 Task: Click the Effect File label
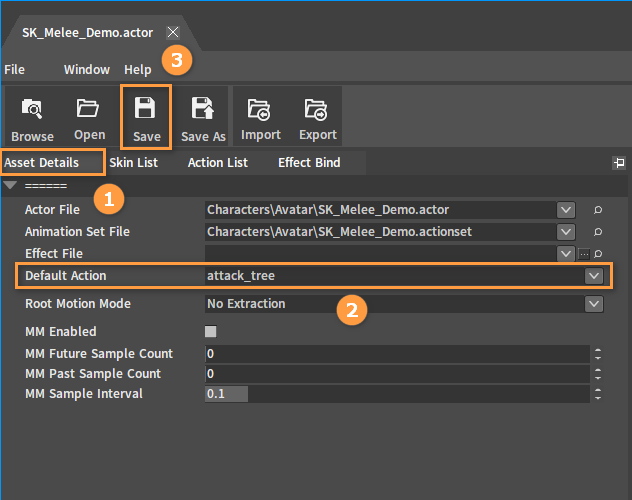(54, 254)
